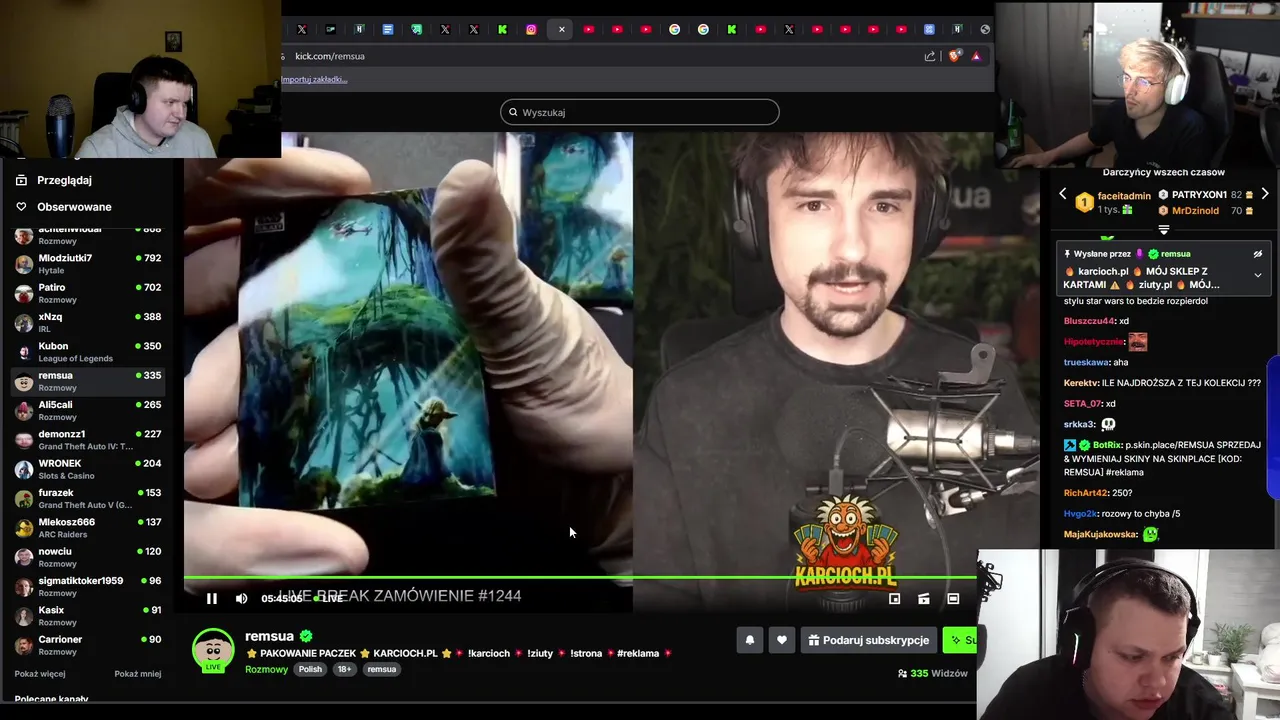
Task: Open nowciu channel in the sidebar
Action: coord(88,557)
